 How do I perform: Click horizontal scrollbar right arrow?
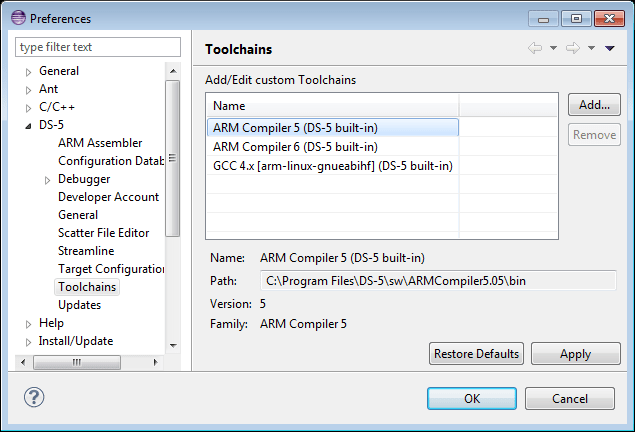pyautogui.click(x=156, y=362)
